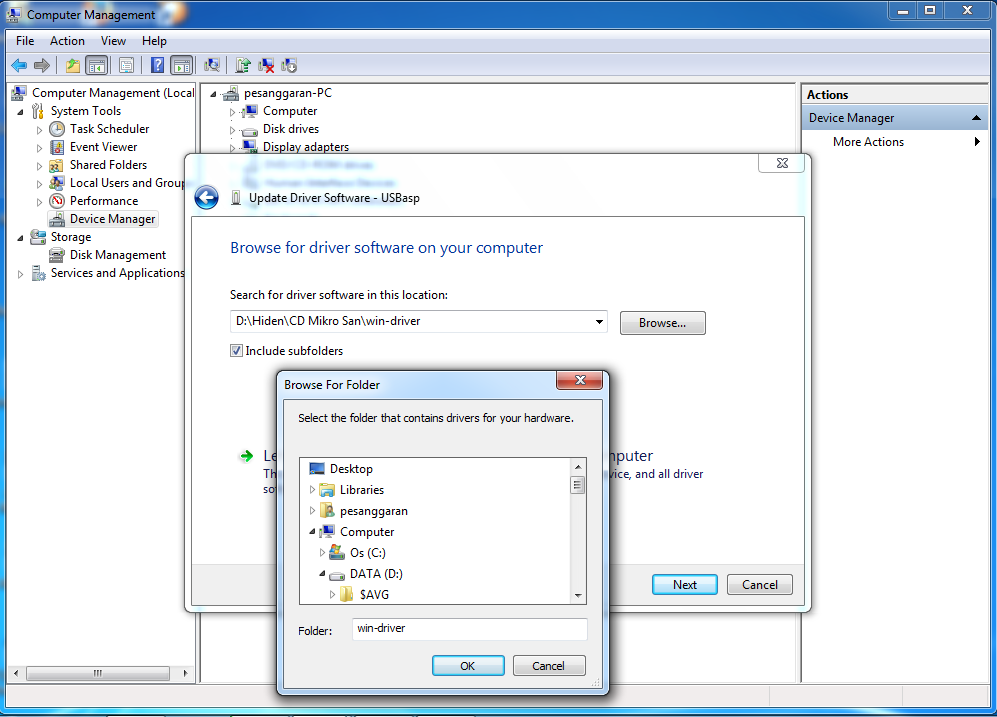Open the View menu
This screenshot has width=997, height=717.
[x=113, y=41]
